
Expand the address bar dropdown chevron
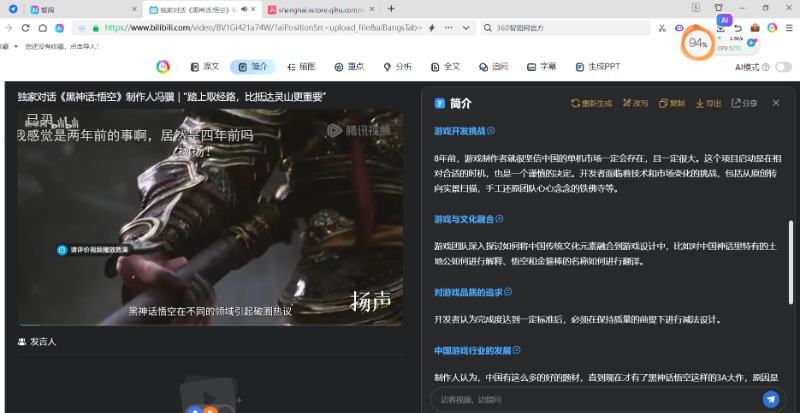(x=466, y=28)
